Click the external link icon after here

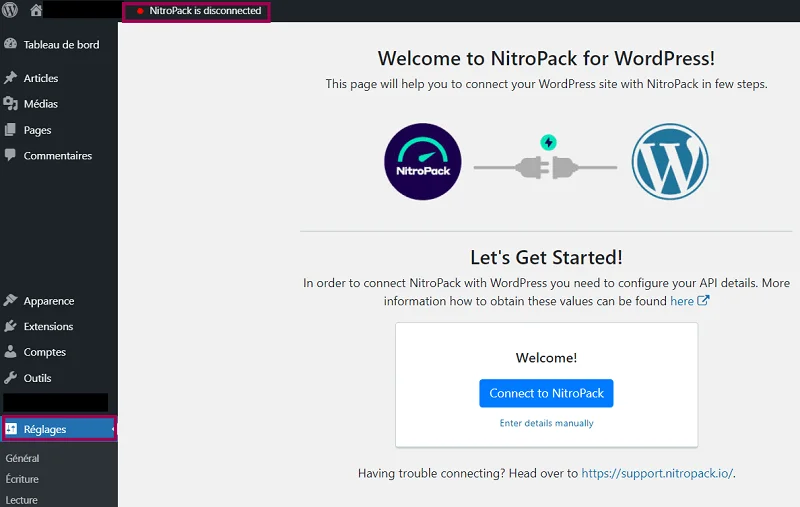pyautogui.click(x=703, y=300)
